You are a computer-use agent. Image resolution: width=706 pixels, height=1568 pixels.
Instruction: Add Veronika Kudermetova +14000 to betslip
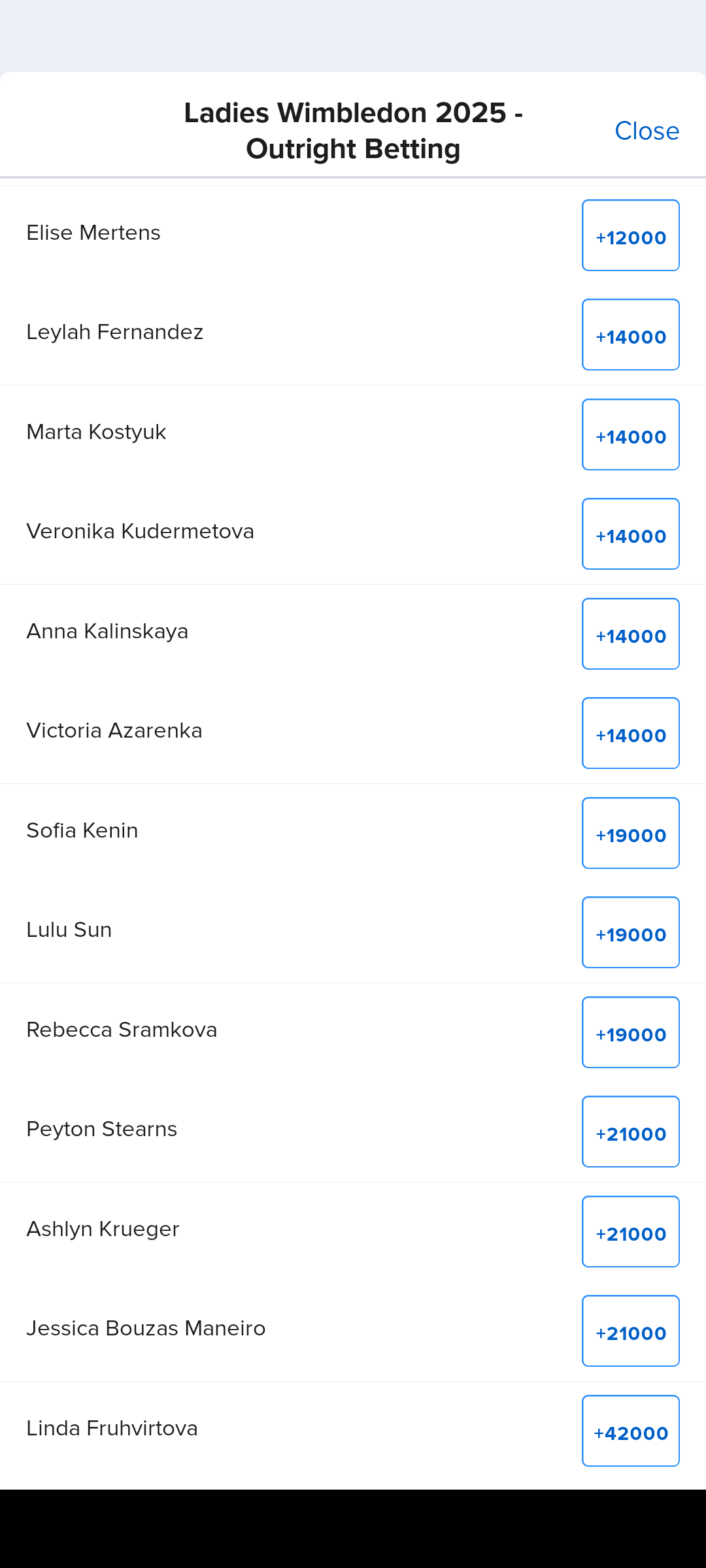[x=630, y=534]
